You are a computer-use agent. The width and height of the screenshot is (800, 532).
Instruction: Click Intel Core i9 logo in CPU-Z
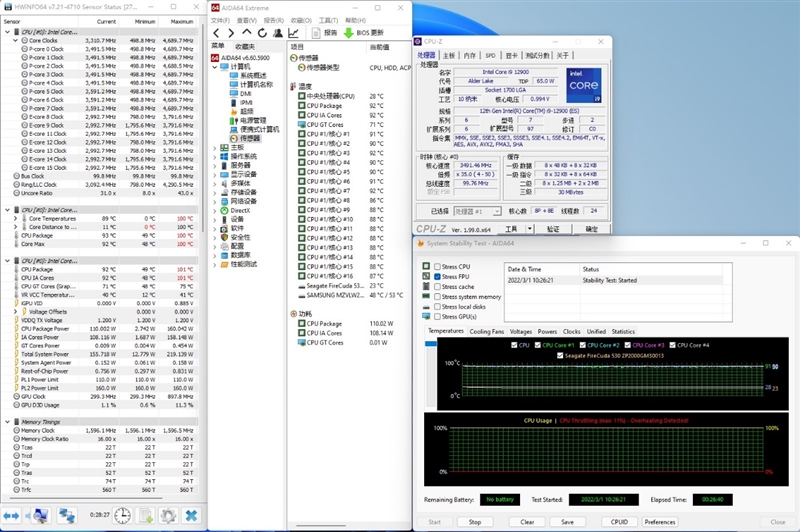point(584,85)
